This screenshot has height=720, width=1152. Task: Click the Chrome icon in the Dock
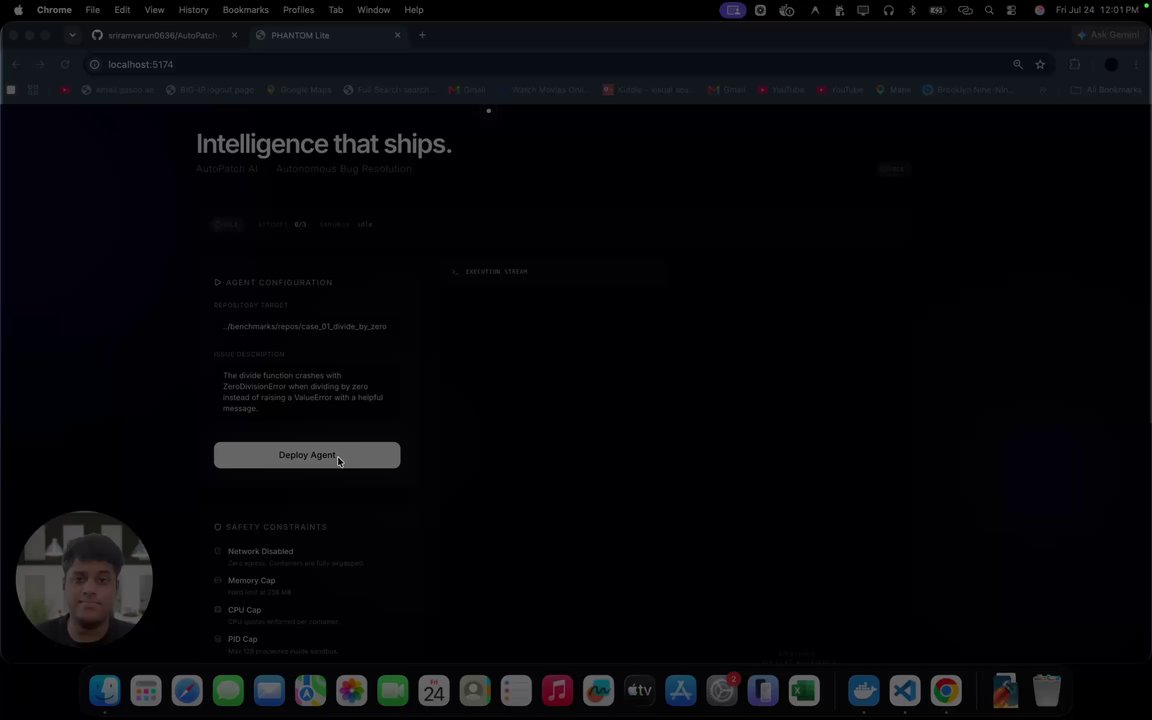click(x=946, y=691)
